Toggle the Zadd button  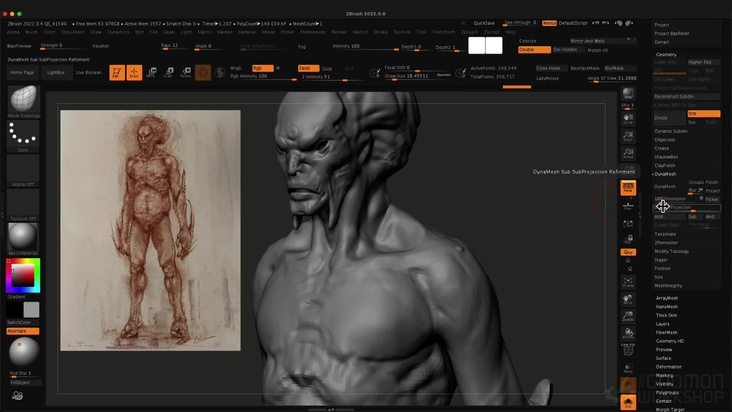click(308, 68)
